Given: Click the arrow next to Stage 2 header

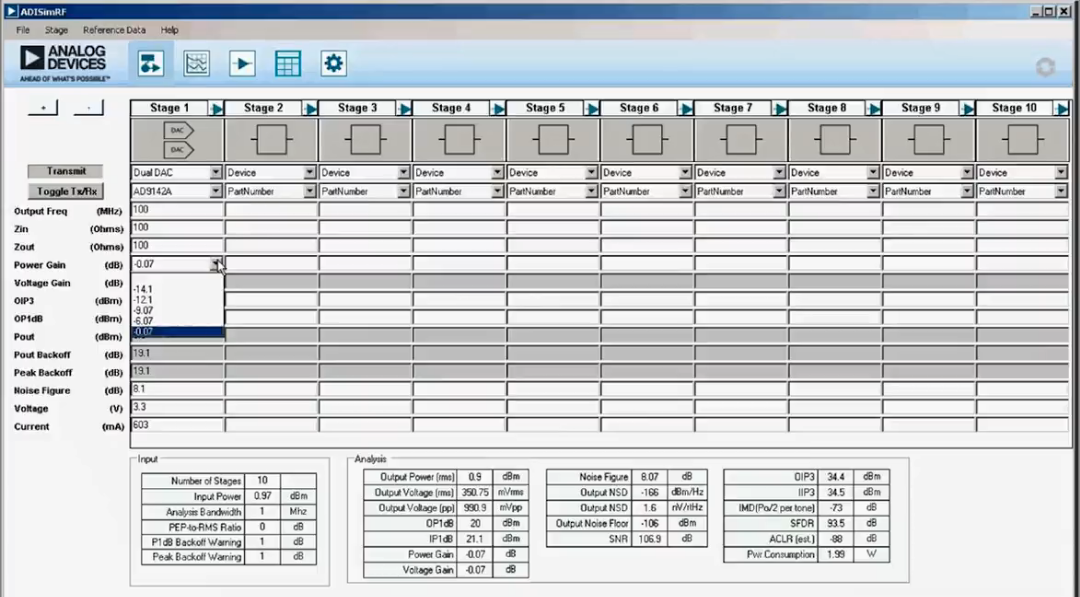Looking at the screenshot, I should (310, 108).
